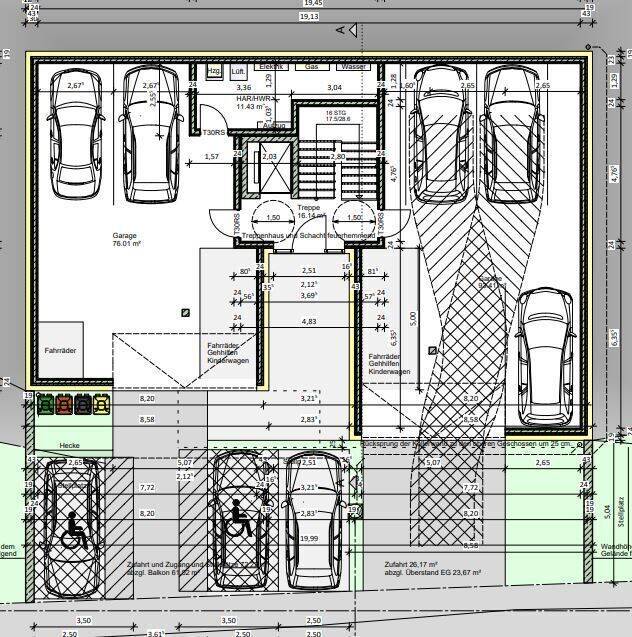The width and height of the screenshot is (632, 637).
Task: Click the wheelchair symbol on the leftmost parking space
Action: tap(74, 531)
